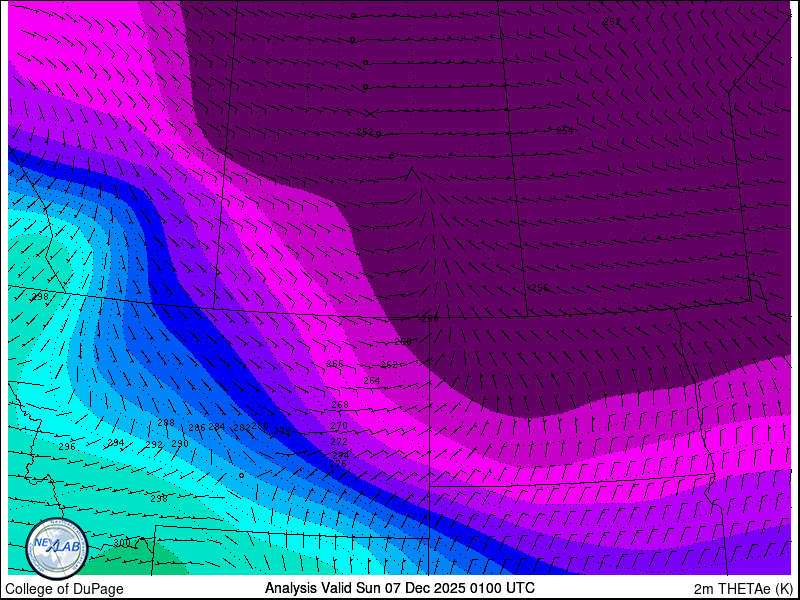Screen dimensions: 800x600
Task: Click the 288 contour label
Action: pyautogui.click(x=166, y=422)
